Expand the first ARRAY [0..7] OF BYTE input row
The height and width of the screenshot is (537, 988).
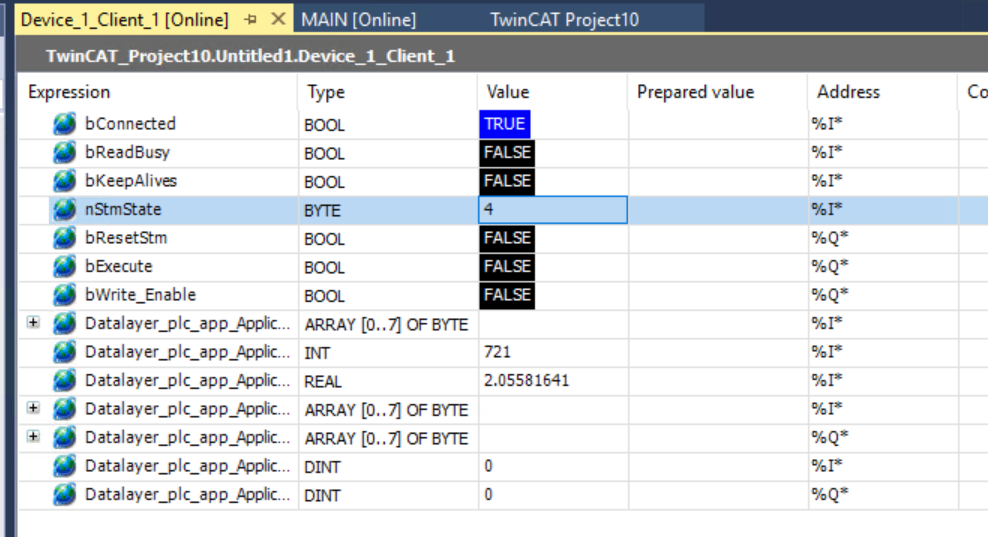point(33,323)
